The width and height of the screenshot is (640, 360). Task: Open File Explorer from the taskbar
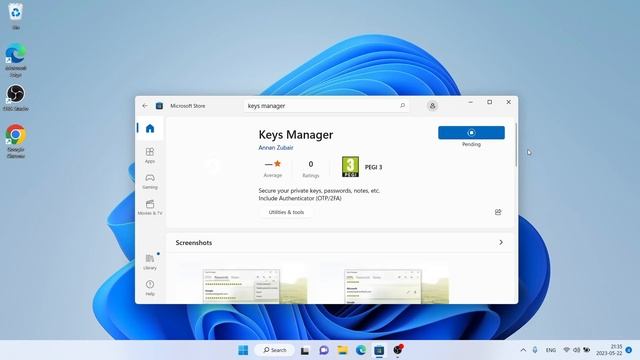click(342, 350)
